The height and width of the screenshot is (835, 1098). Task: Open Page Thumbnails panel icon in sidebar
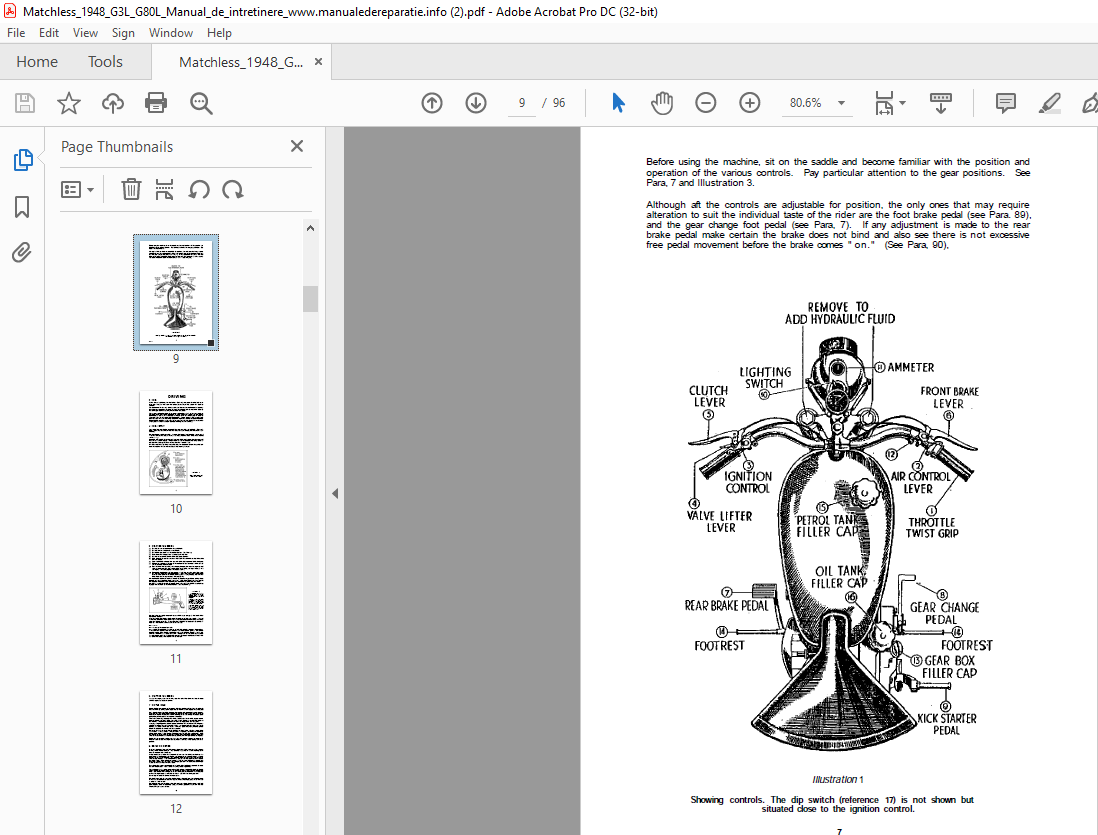(x=22, y=160)
